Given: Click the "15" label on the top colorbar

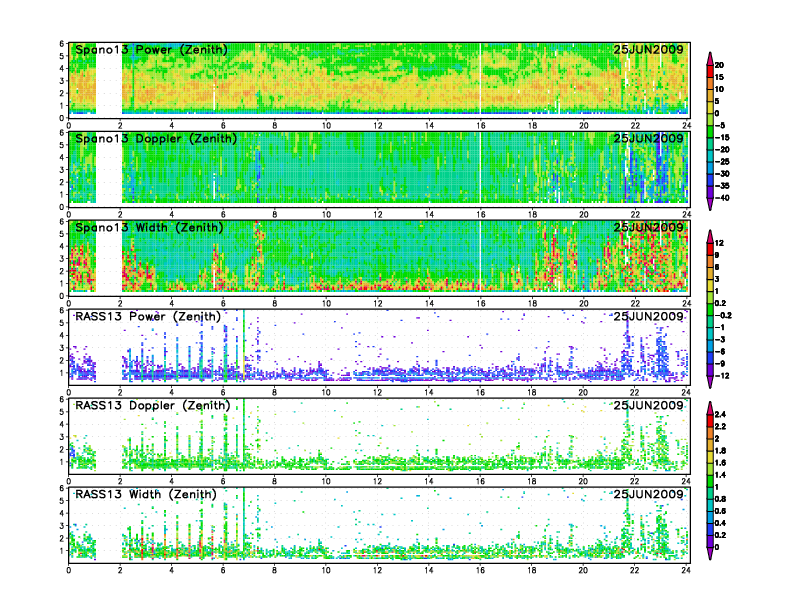Looking at the screenshot, I should click(719, 77).
